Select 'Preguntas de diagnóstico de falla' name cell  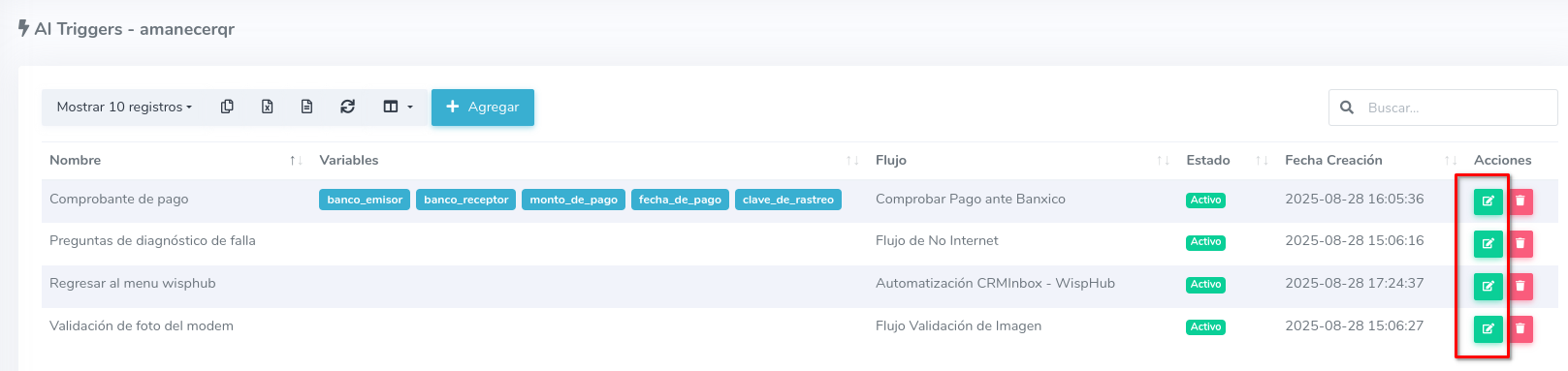click(152, 240)
